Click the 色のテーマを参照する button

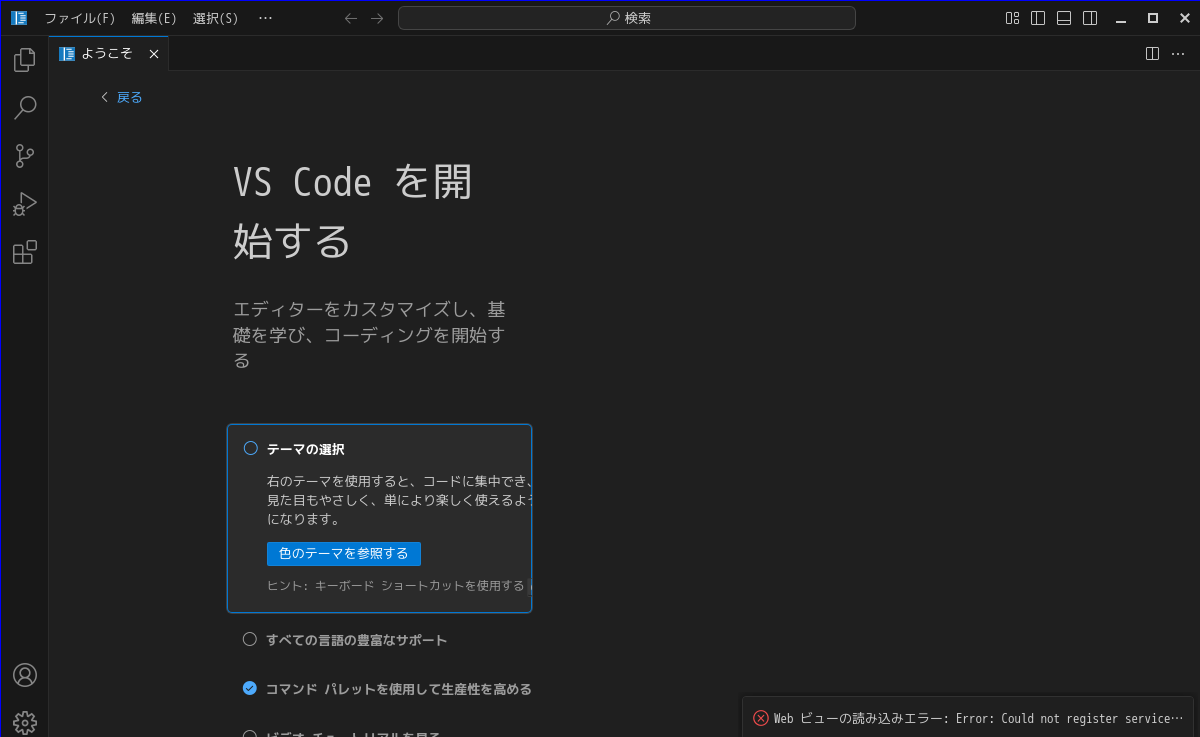344,554
